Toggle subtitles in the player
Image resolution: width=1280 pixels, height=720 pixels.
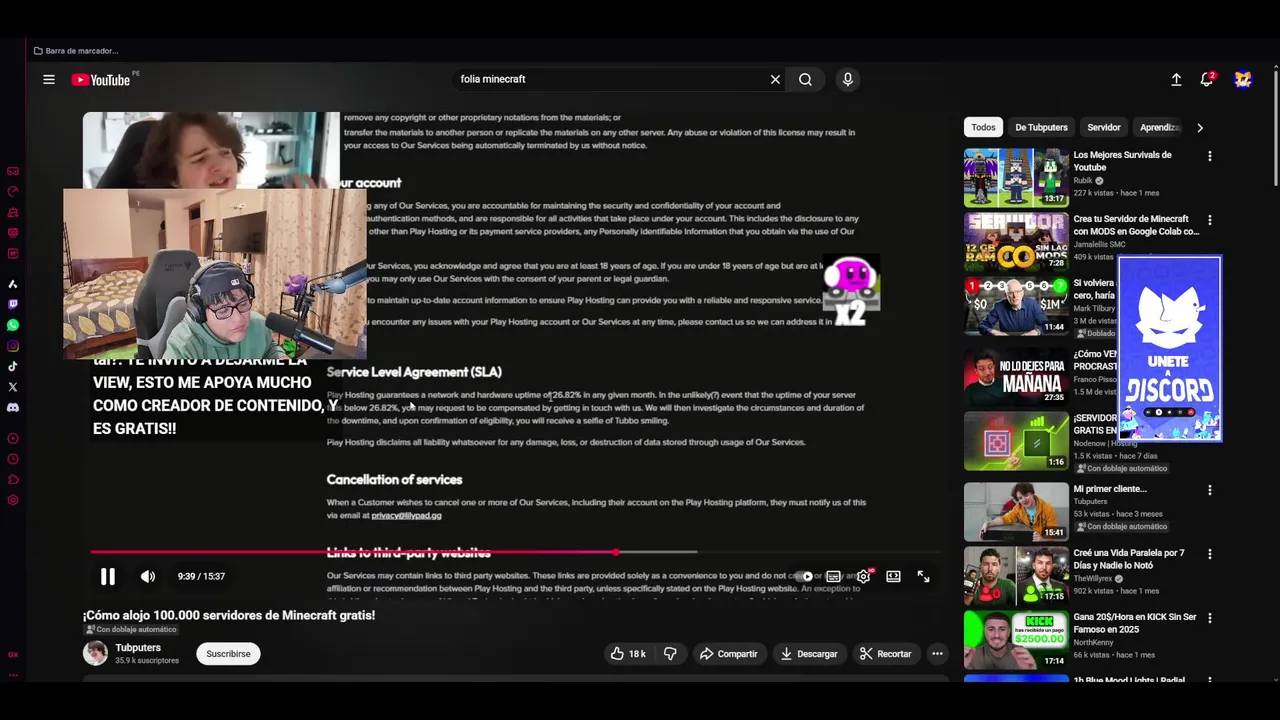coord(833,577)
